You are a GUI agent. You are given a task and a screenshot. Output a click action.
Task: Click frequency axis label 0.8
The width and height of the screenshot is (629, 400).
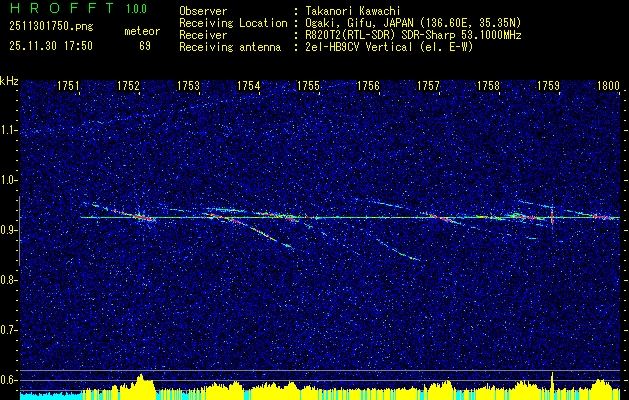point(8,280)
